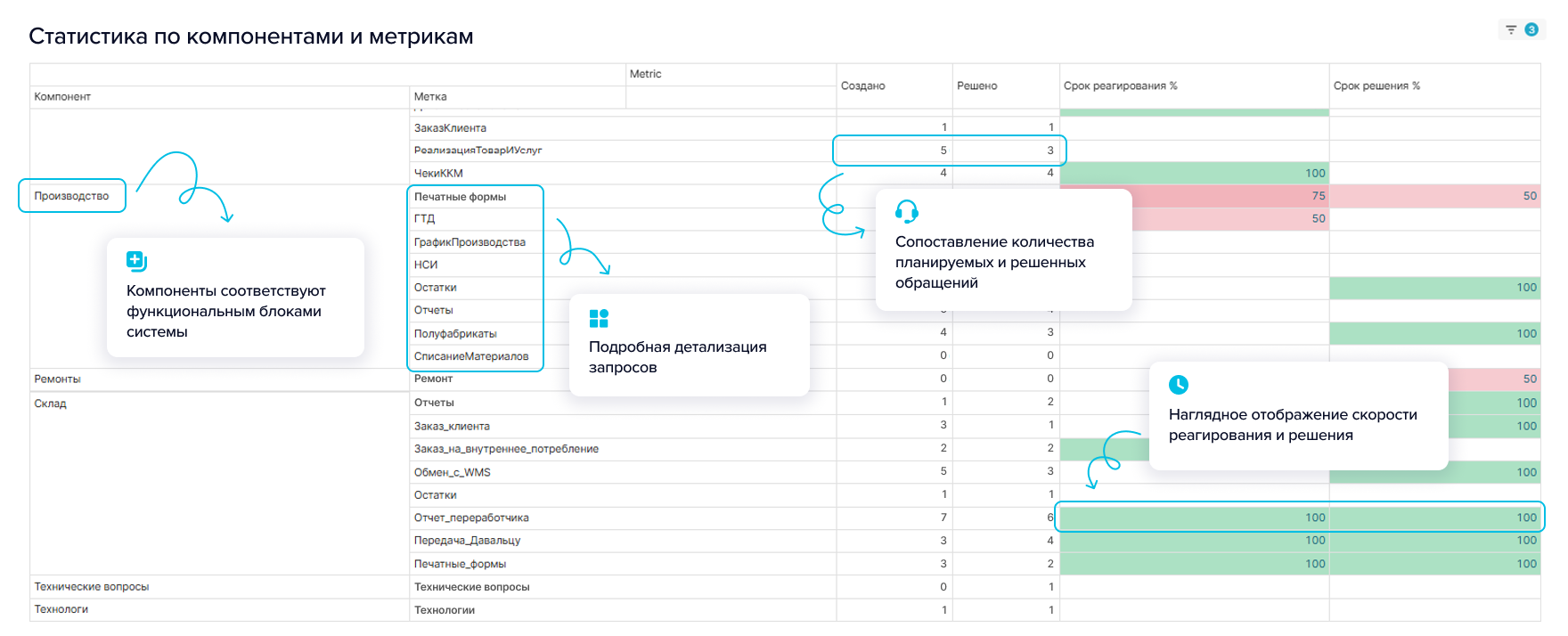Image resolution: width=1568 pixels, height=636 pixels.
Task: Click the clock icon in speed callout
Action: (x=1179, y=385)
